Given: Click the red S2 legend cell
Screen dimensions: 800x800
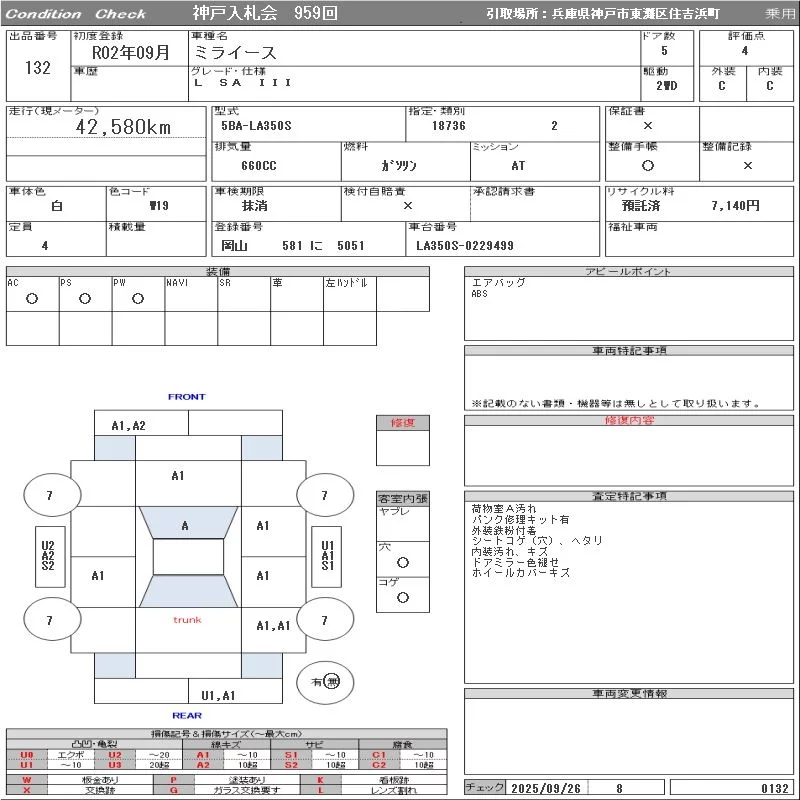Looking at the screenshot, I should 291,765.
